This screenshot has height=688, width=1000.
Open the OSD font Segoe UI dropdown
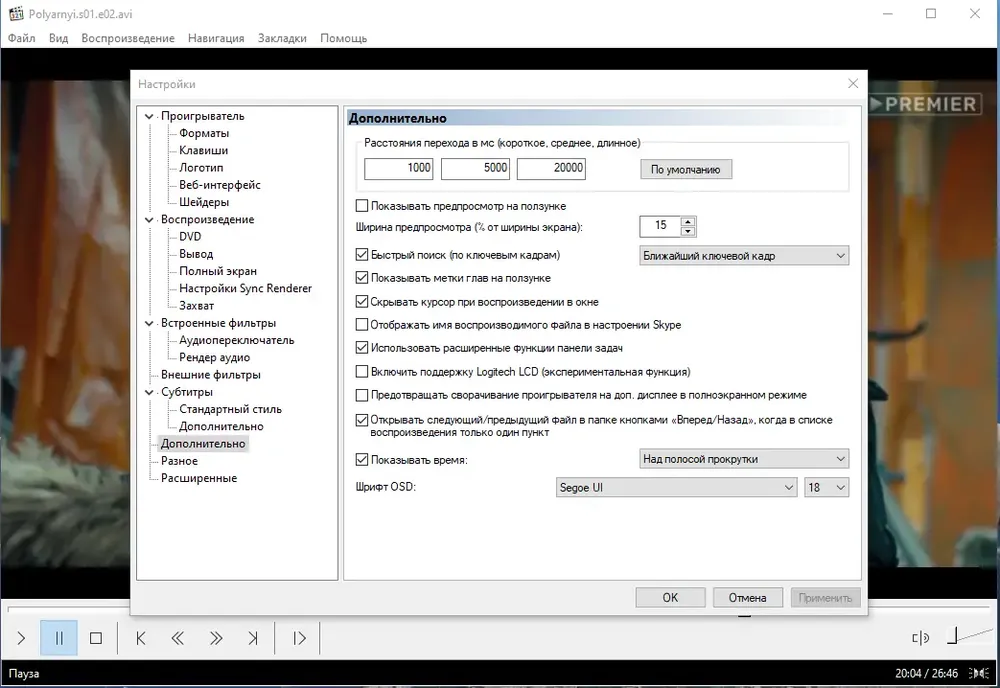[x=676, y=488]
